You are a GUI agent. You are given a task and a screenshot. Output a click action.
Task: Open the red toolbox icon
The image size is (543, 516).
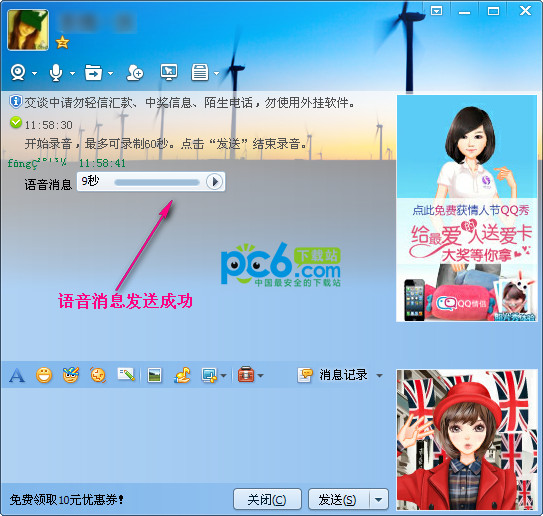pyautogui.click(x=246, y=375)
